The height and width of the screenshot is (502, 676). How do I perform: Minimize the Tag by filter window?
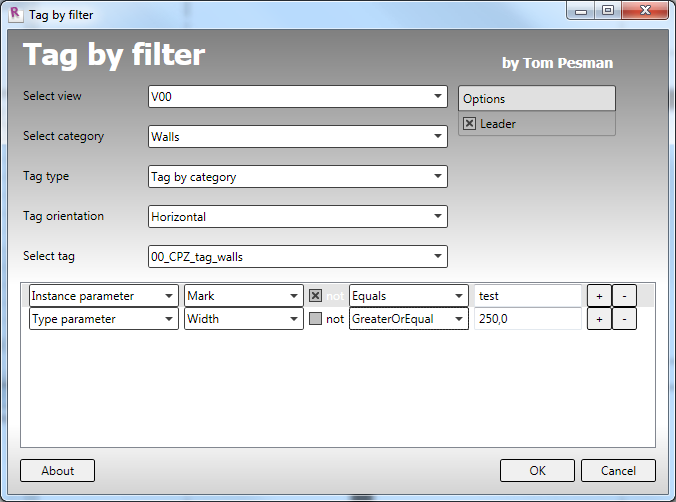pos(581,11)
